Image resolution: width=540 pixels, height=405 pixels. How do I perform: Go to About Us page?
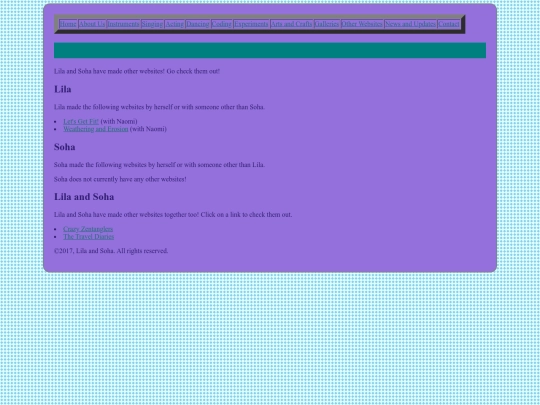[x=92, y=24]
